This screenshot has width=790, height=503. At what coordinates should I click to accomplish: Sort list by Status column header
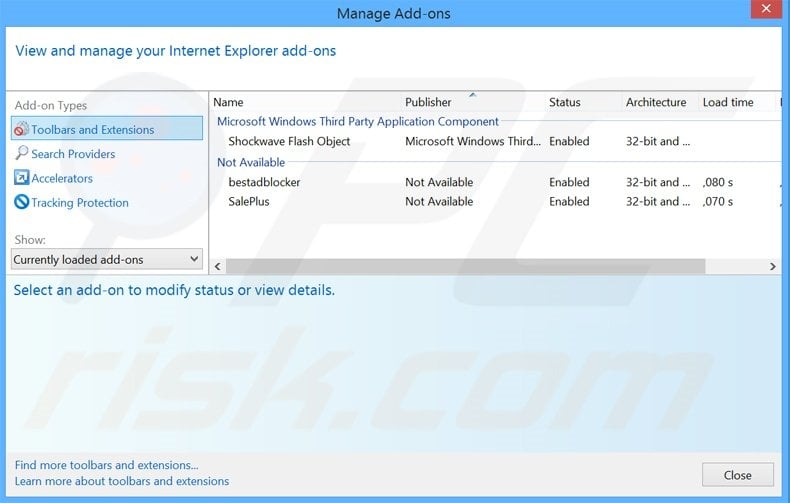tap(565, 102)
